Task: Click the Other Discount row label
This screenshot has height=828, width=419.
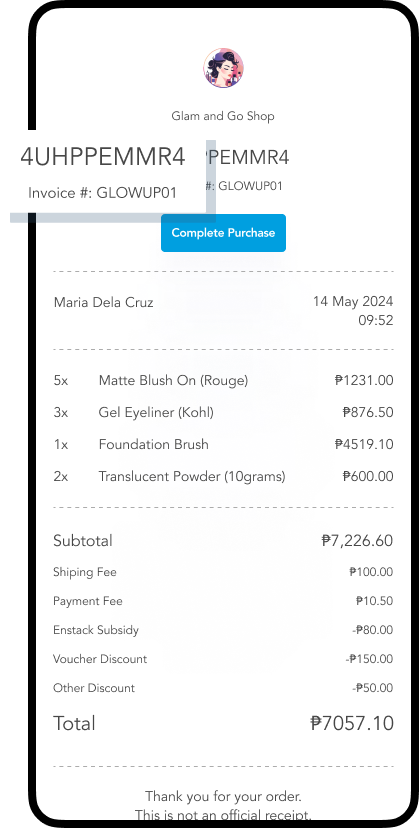Action: click(x=94, y=688)
